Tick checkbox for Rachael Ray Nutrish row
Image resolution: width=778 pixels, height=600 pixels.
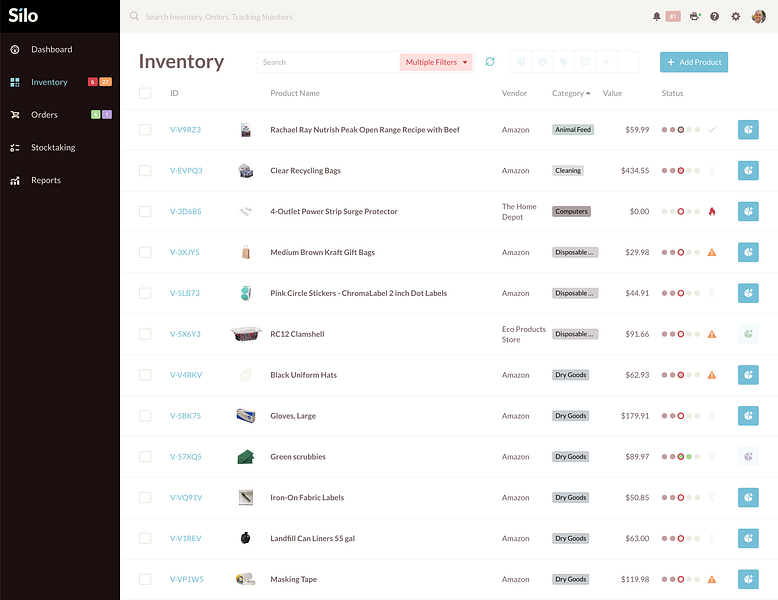(145, 130)
